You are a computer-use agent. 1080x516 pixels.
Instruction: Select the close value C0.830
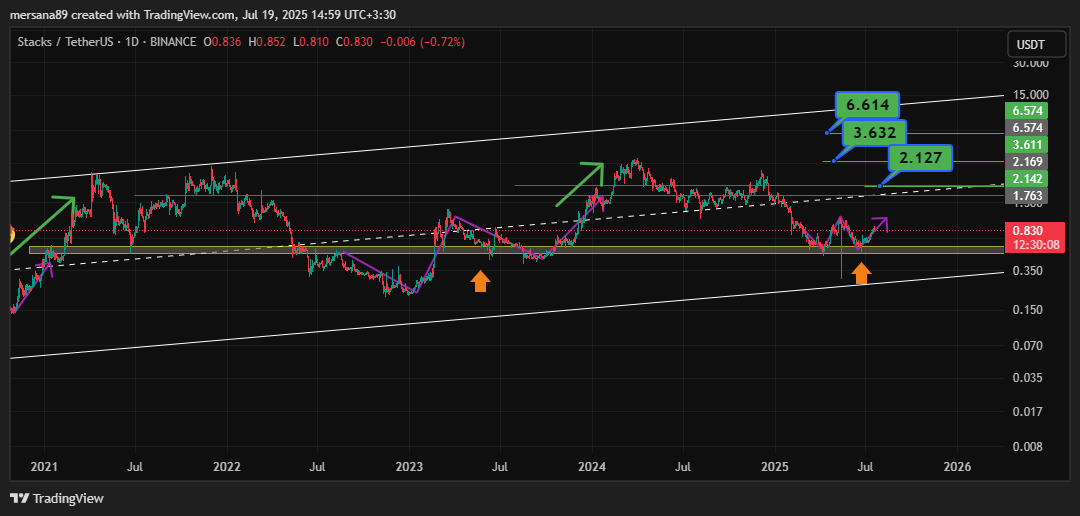point(354,42)
